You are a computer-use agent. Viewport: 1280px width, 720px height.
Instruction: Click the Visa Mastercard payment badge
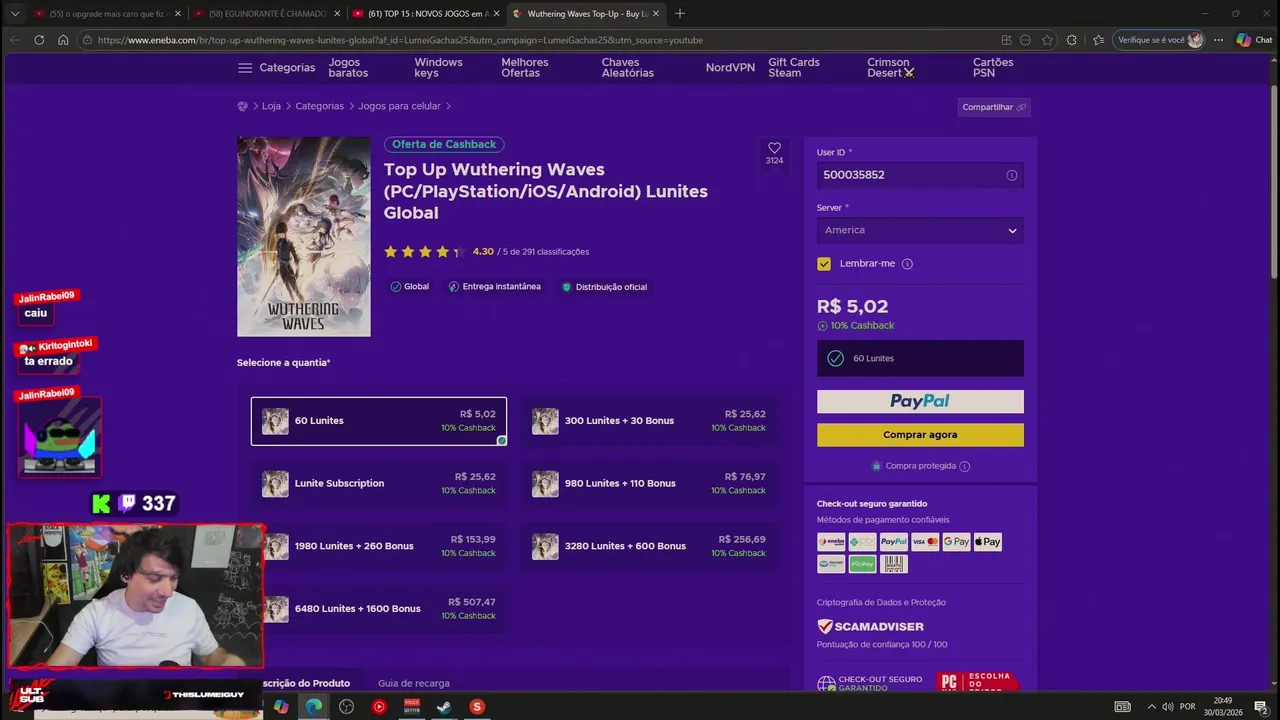click(925, 542)
